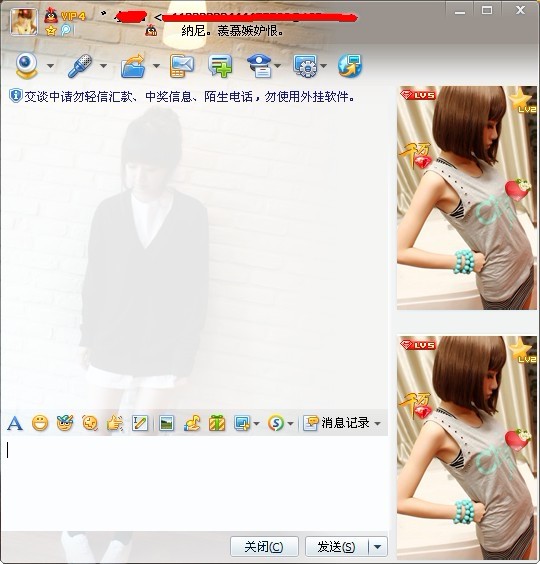Minimize the chat window

point(459,11)
